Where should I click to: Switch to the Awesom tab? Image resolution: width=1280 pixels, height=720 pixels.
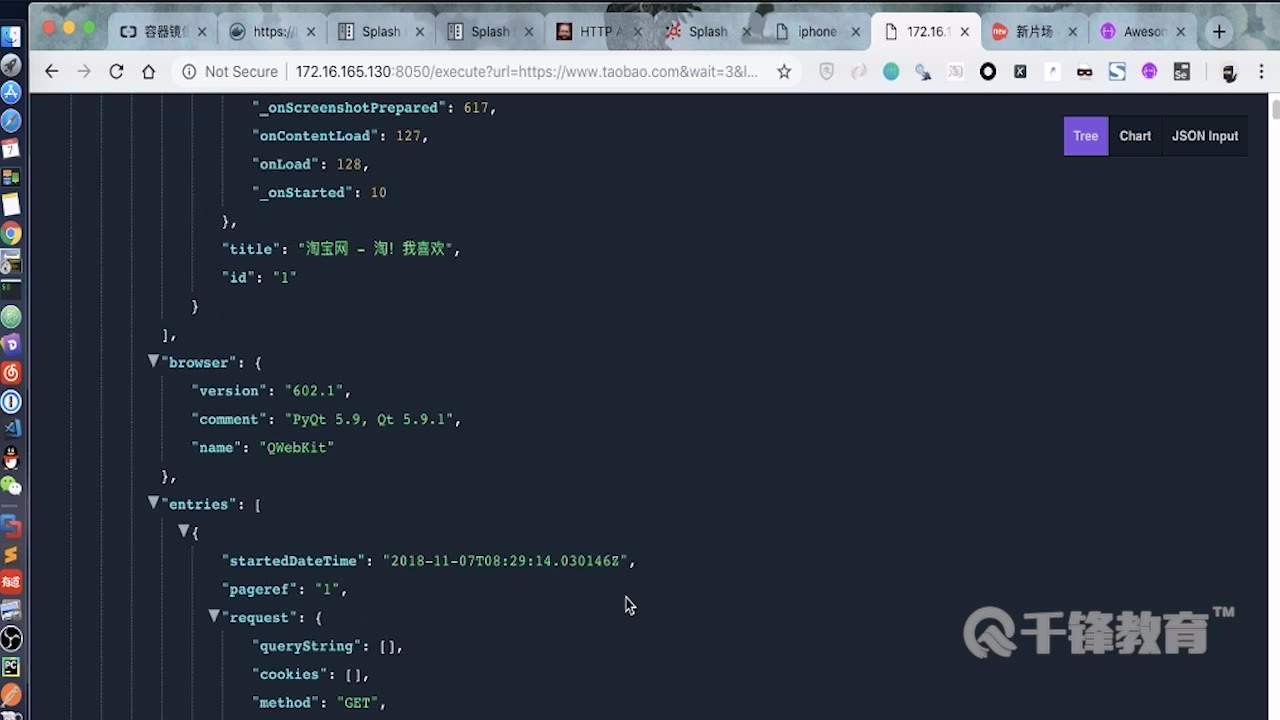(x=1143, y=32)
